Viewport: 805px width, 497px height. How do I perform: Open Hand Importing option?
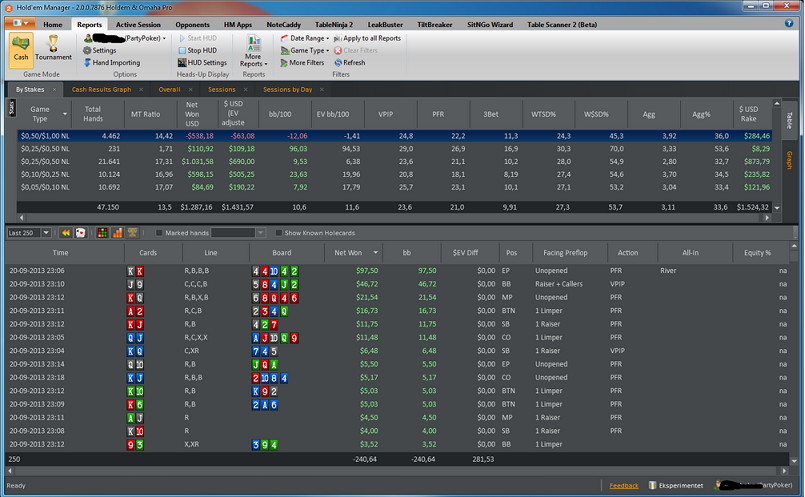coord(112,63)
